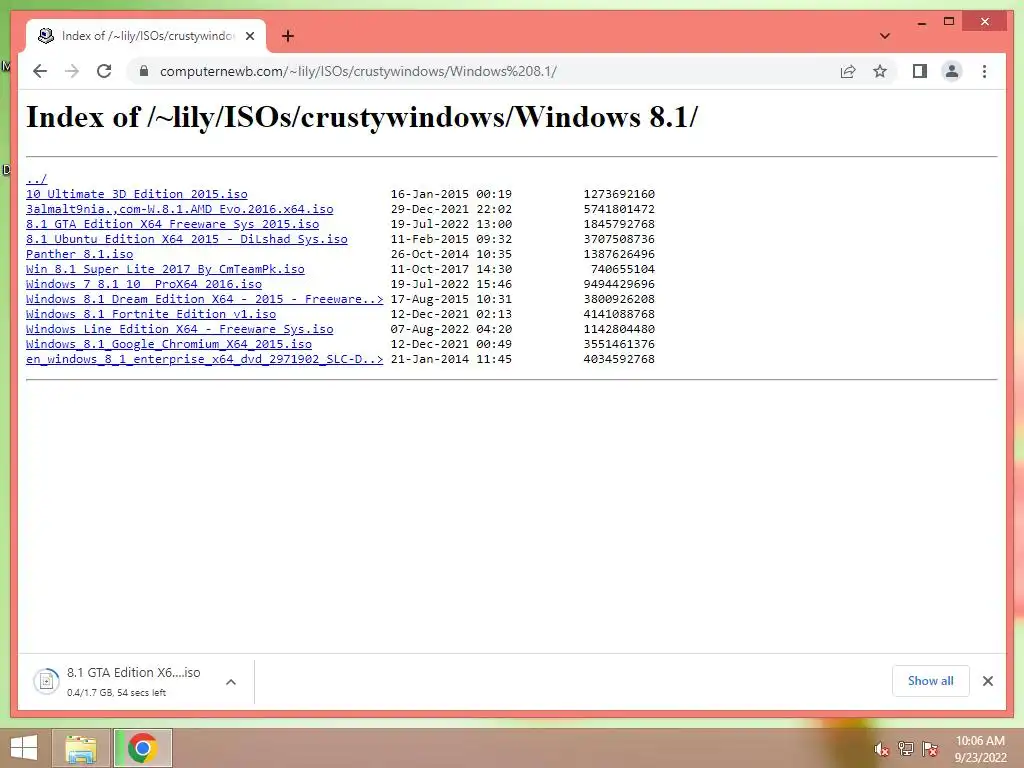This screenshot has height=768, width=1024.
Task: Download Windows 7 8.1 10 ProX64 2016.iso
Action: tap(144, 284)
